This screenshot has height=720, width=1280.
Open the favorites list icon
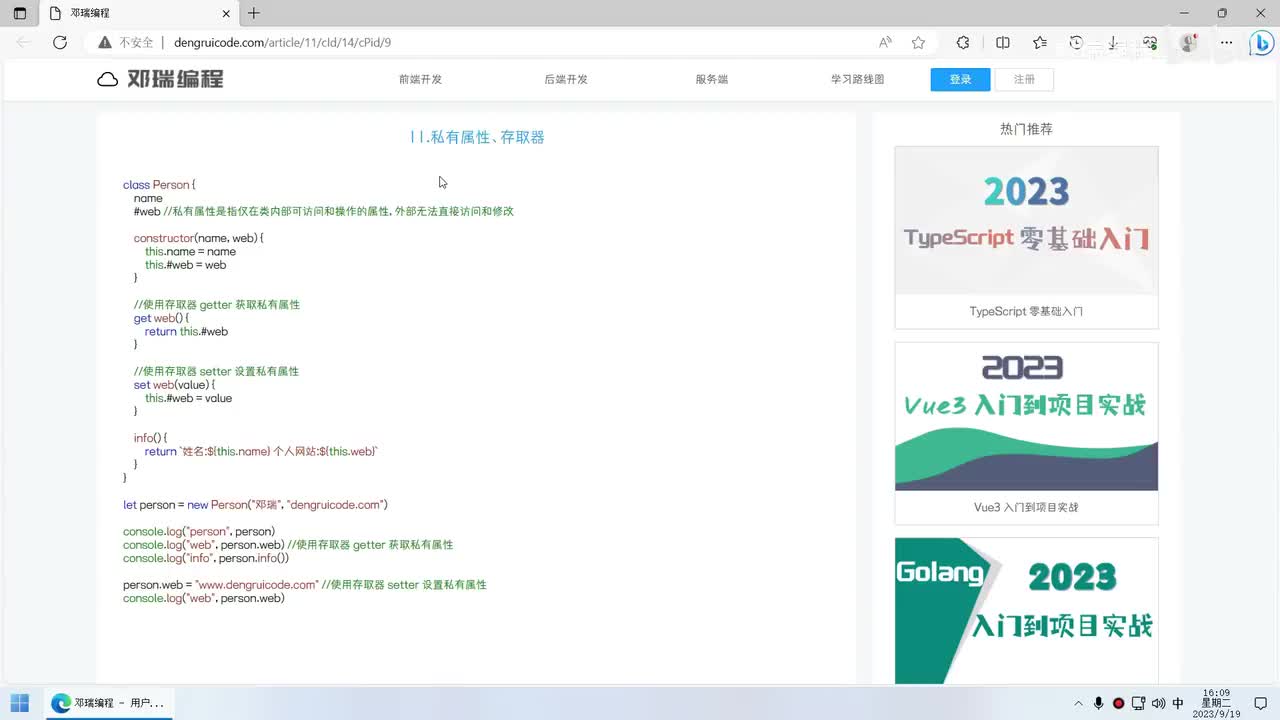pos(1040,42)
